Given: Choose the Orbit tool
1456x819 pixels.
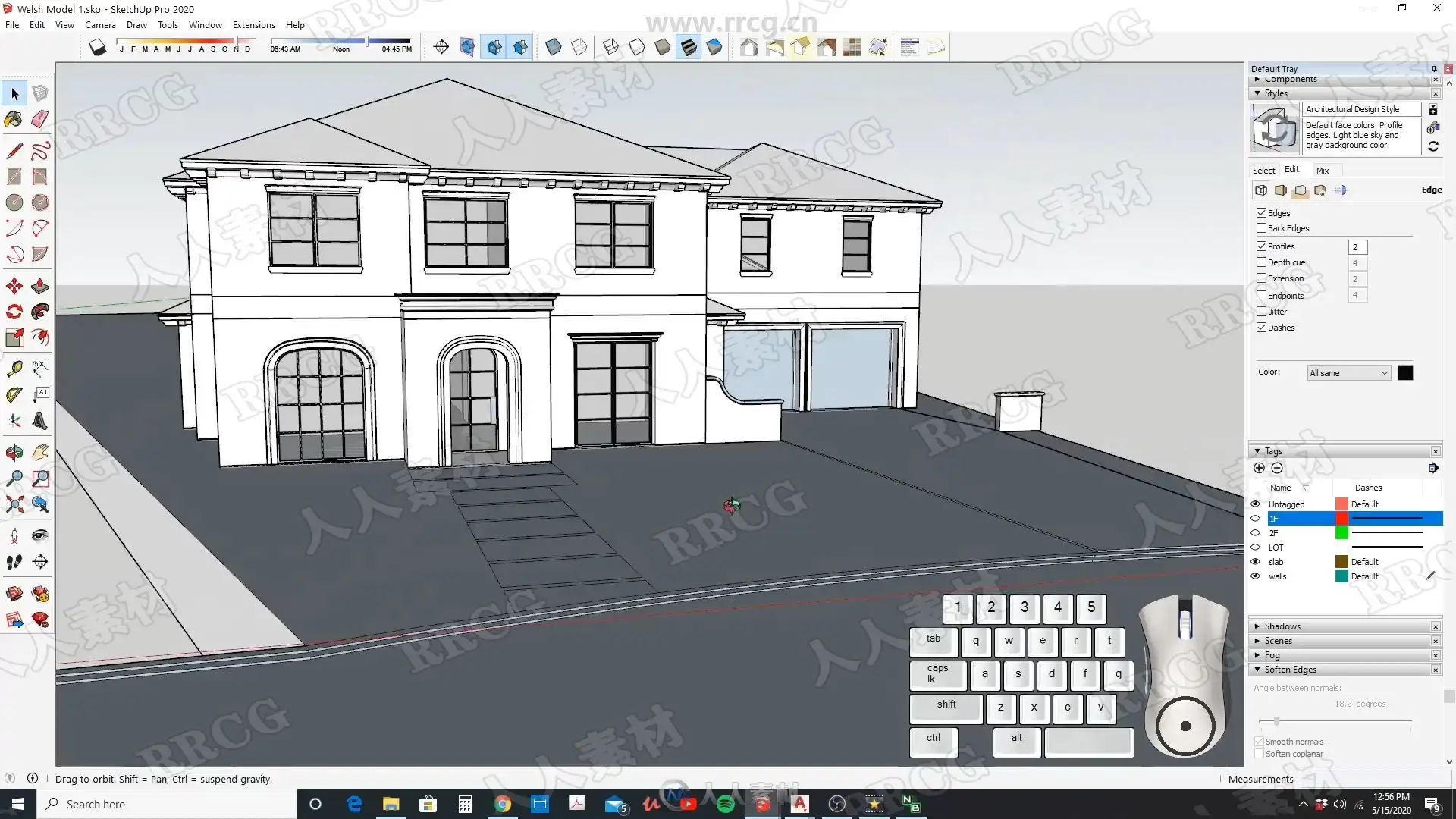Looking at the screenshot, I should point(14,453).
